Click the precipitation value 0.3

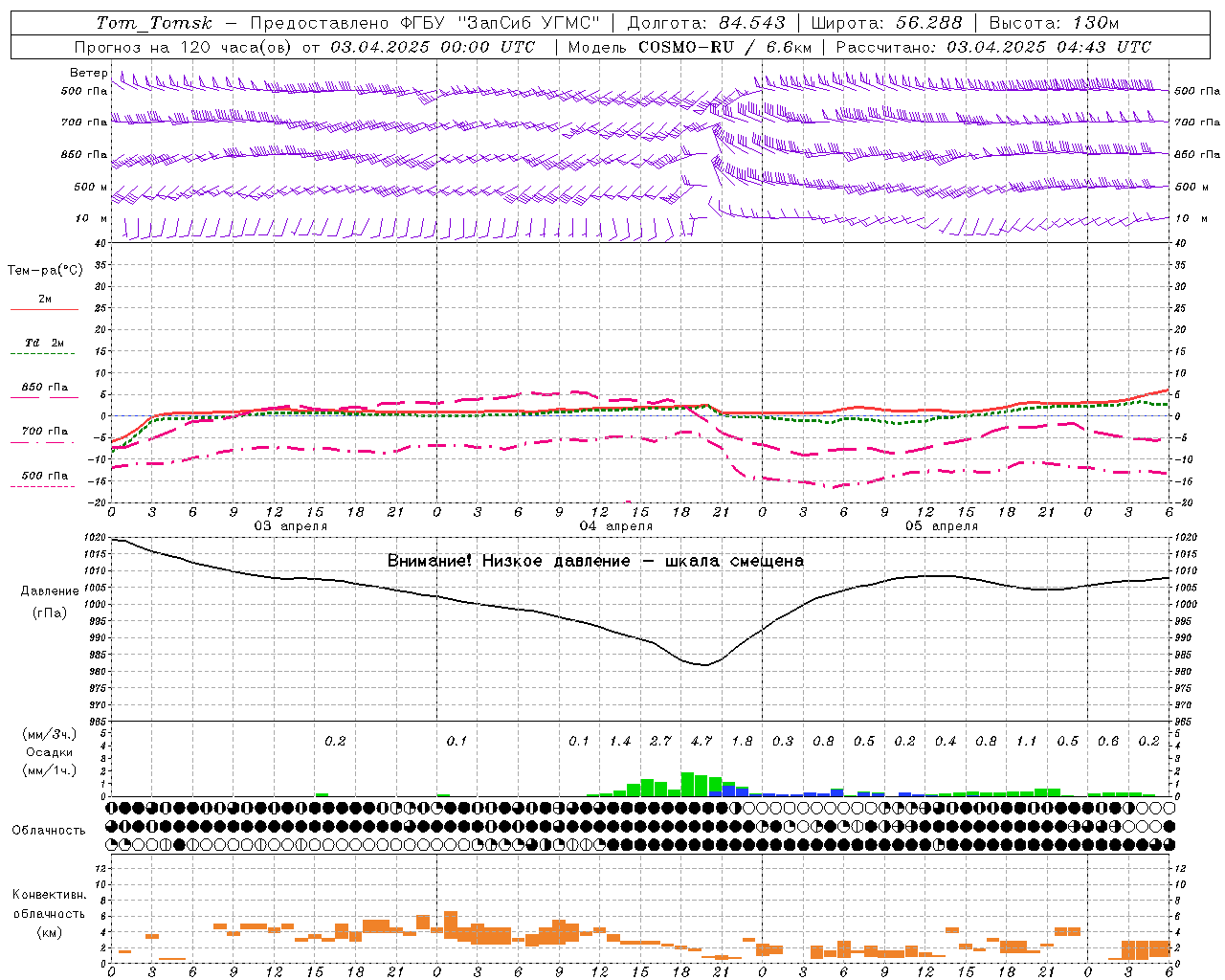point(782,741)
